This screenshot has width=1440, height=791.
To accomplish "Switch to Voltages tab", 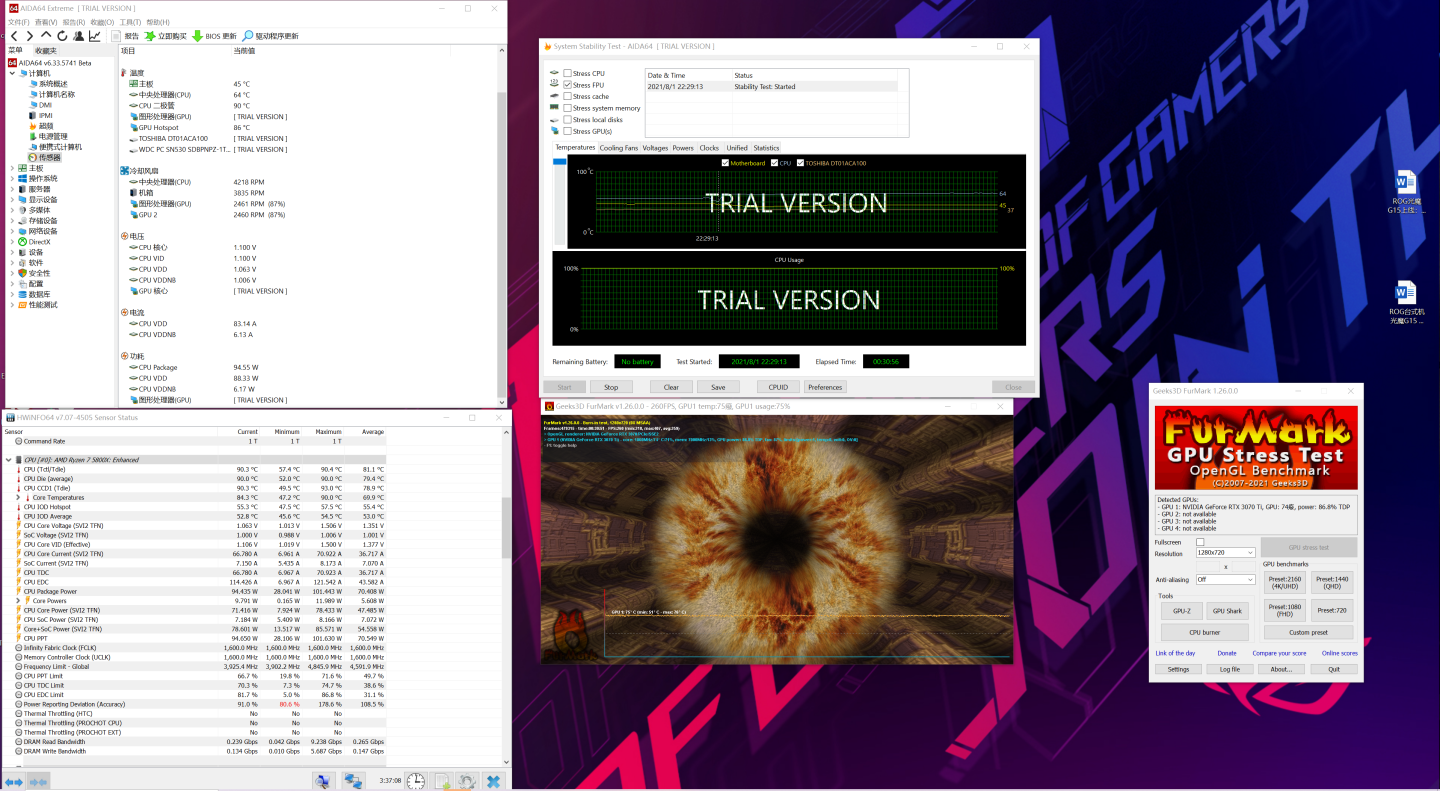I will (655, 148).
